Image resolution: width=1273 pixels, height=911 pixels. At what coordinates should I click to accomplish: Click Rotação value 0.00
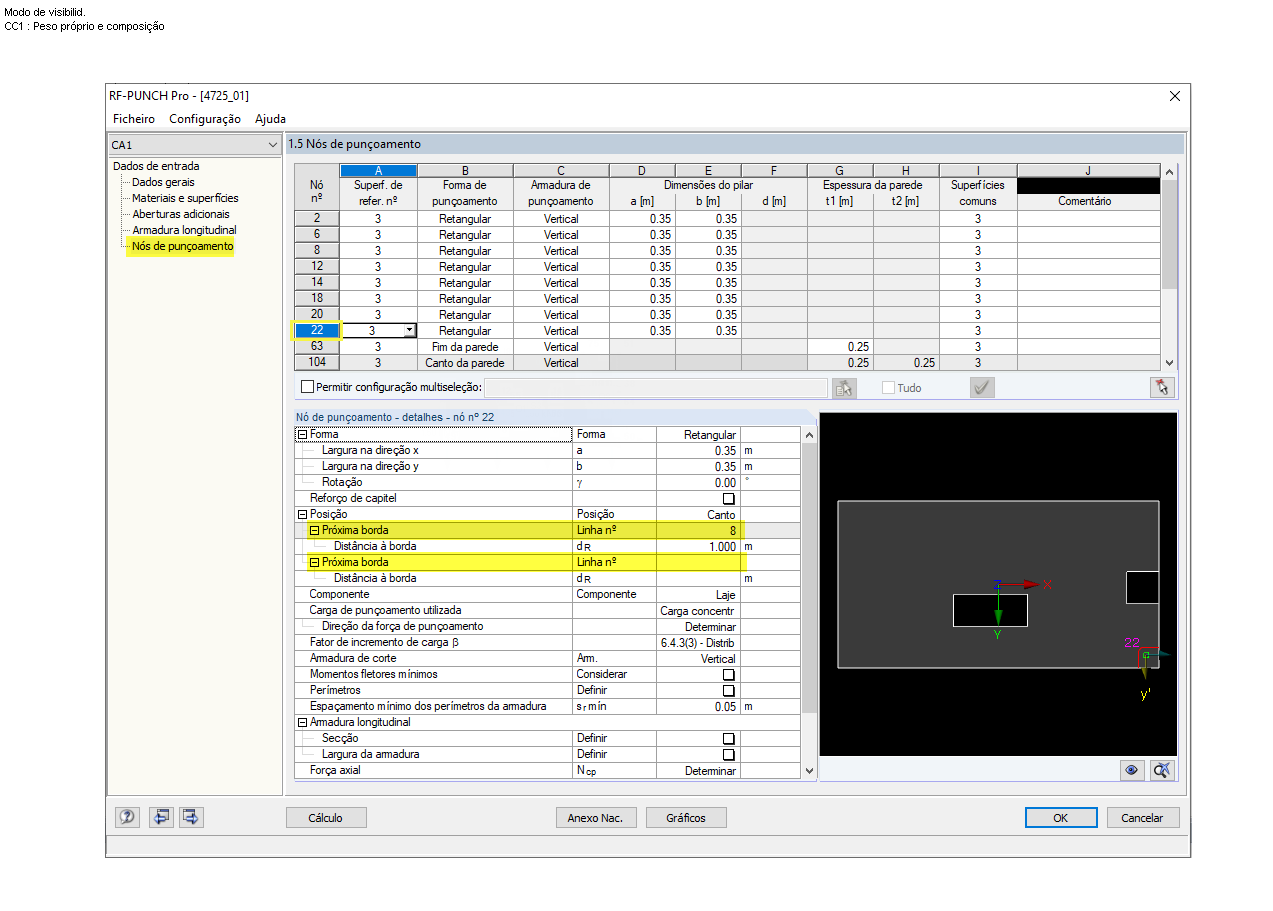[x=698, y=483]
